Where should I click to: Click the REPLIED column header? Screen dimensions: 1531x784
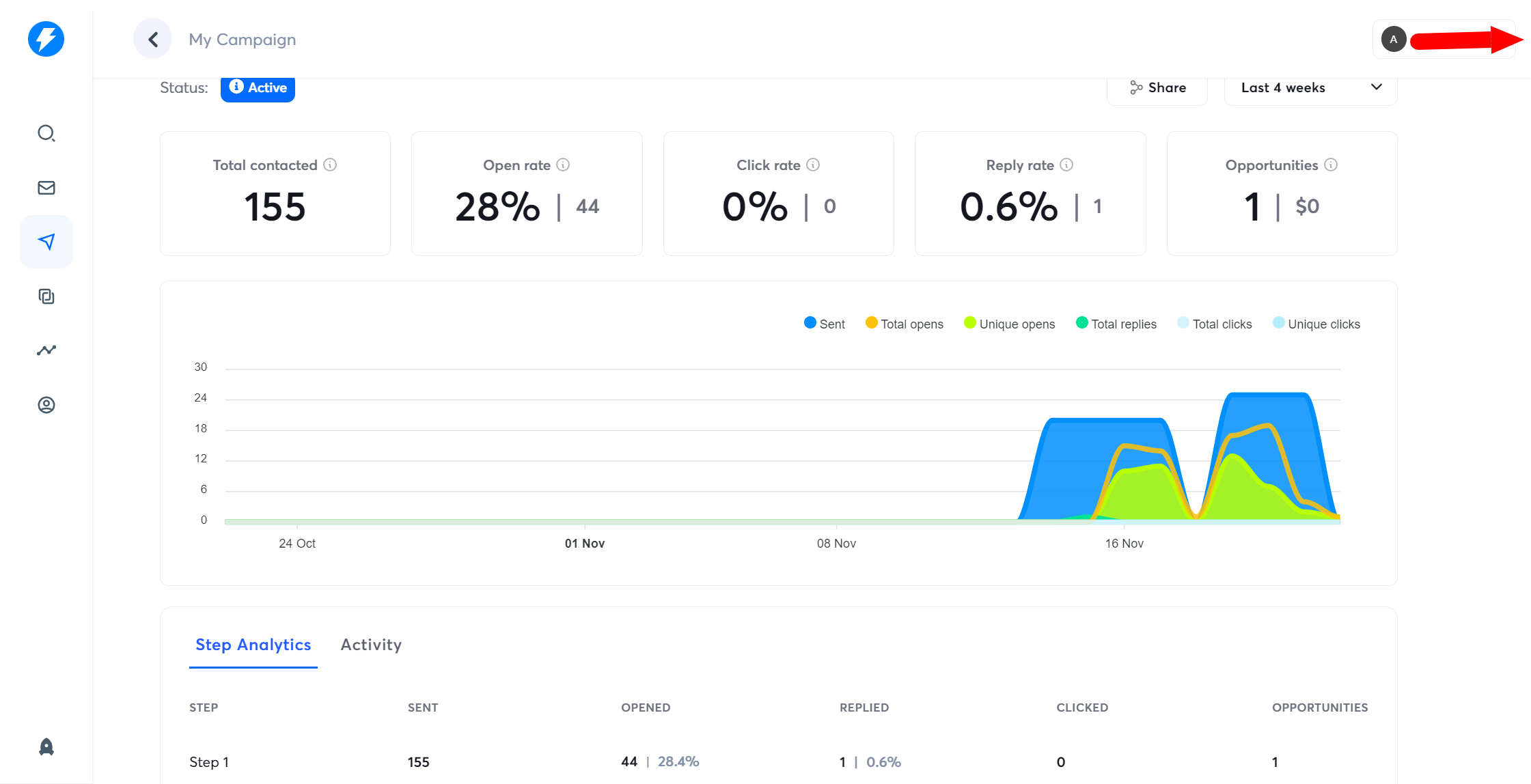[864, 708]
